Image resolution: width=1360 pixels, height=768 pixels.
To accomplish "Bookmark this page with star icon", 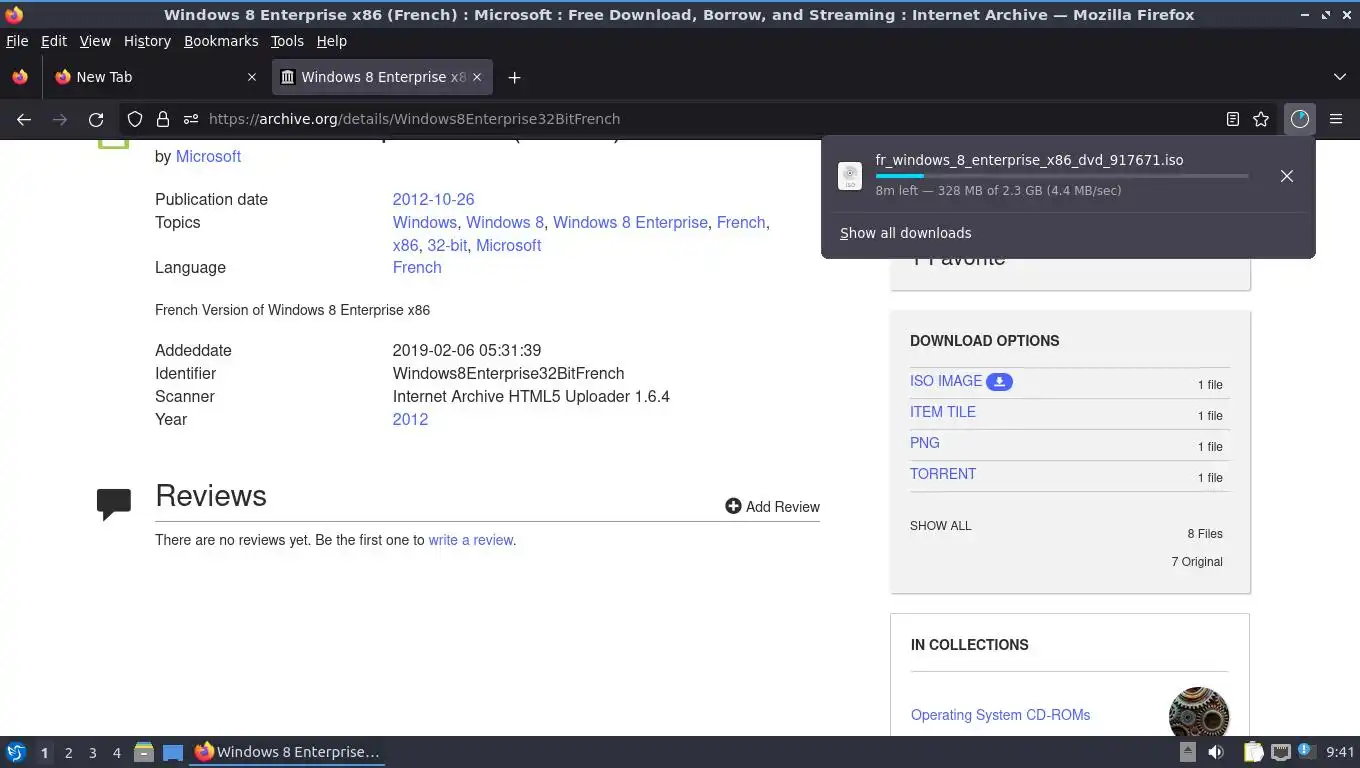I will (1261, 119).
